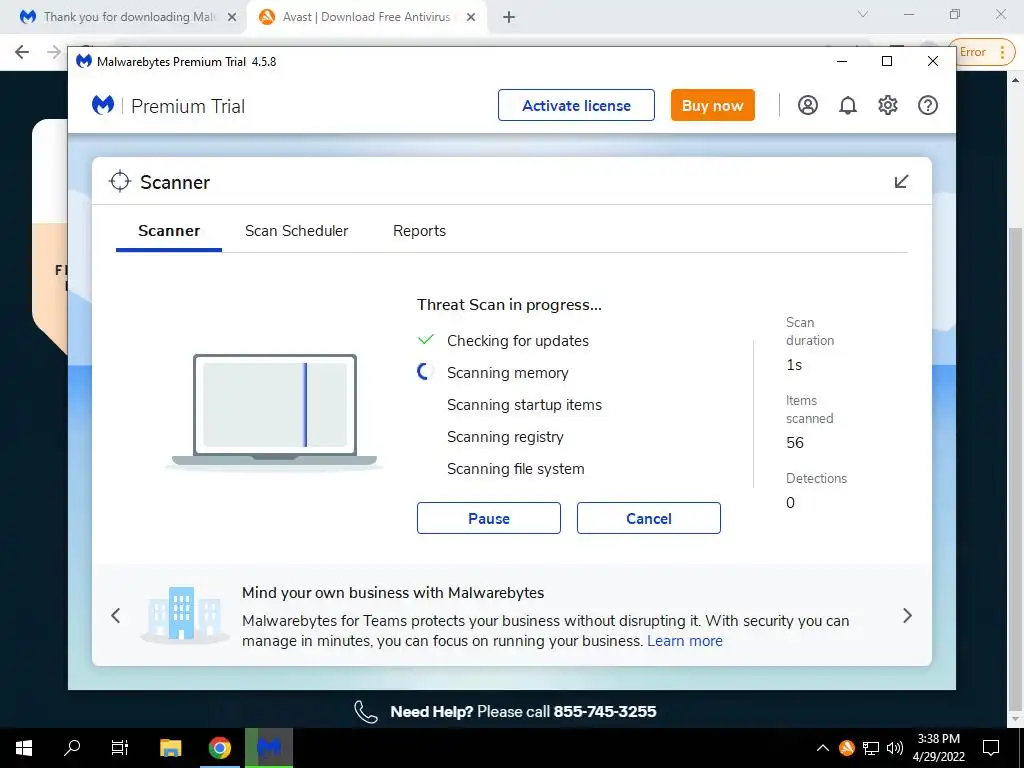The width and height of the screenshot is (1024, 768).
Task: Select the Avast Download Free Antivirus tab
Action: tap(366, 17)
